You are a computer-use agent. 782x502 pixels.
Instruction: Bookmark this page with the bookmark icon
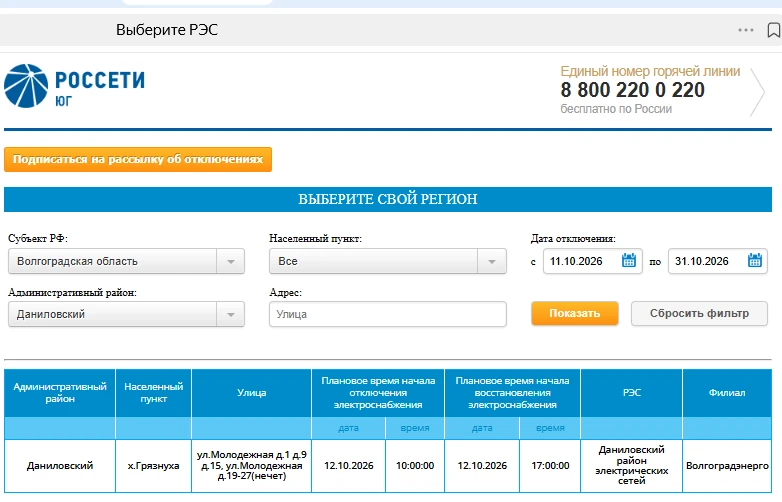(774, 30)
